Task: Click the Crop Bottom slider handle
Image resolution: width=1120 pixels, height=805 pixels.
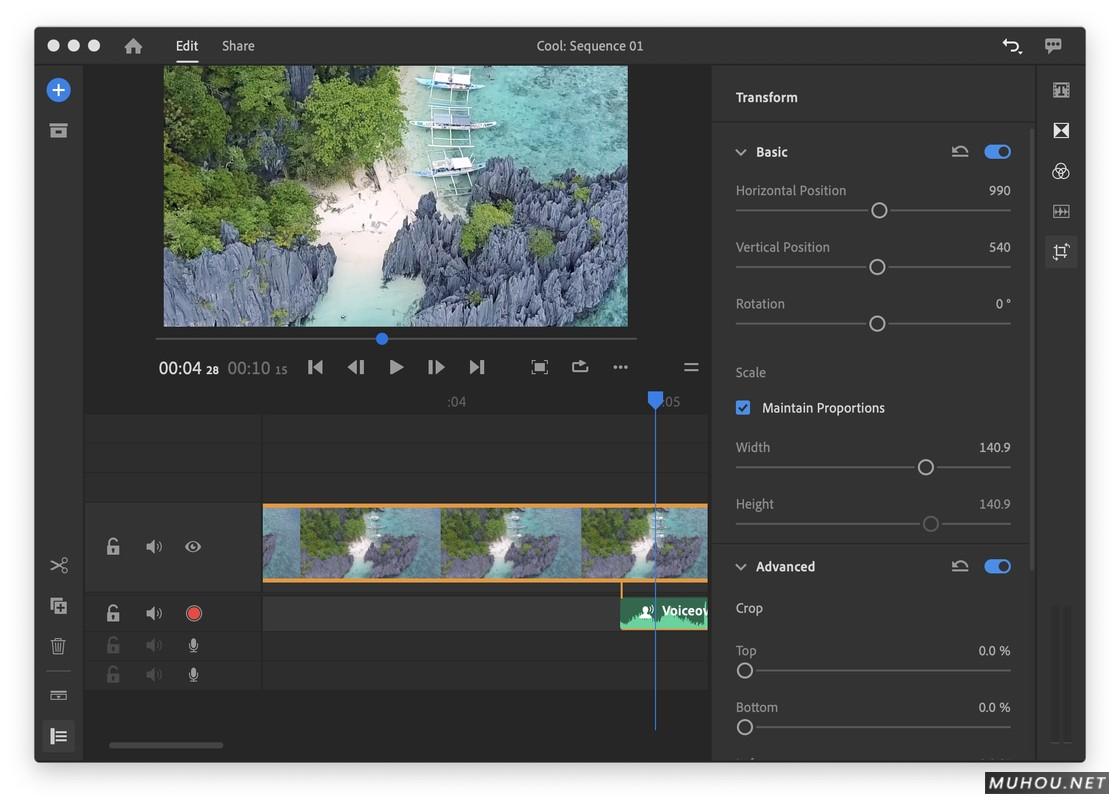Action: [745, 727]
